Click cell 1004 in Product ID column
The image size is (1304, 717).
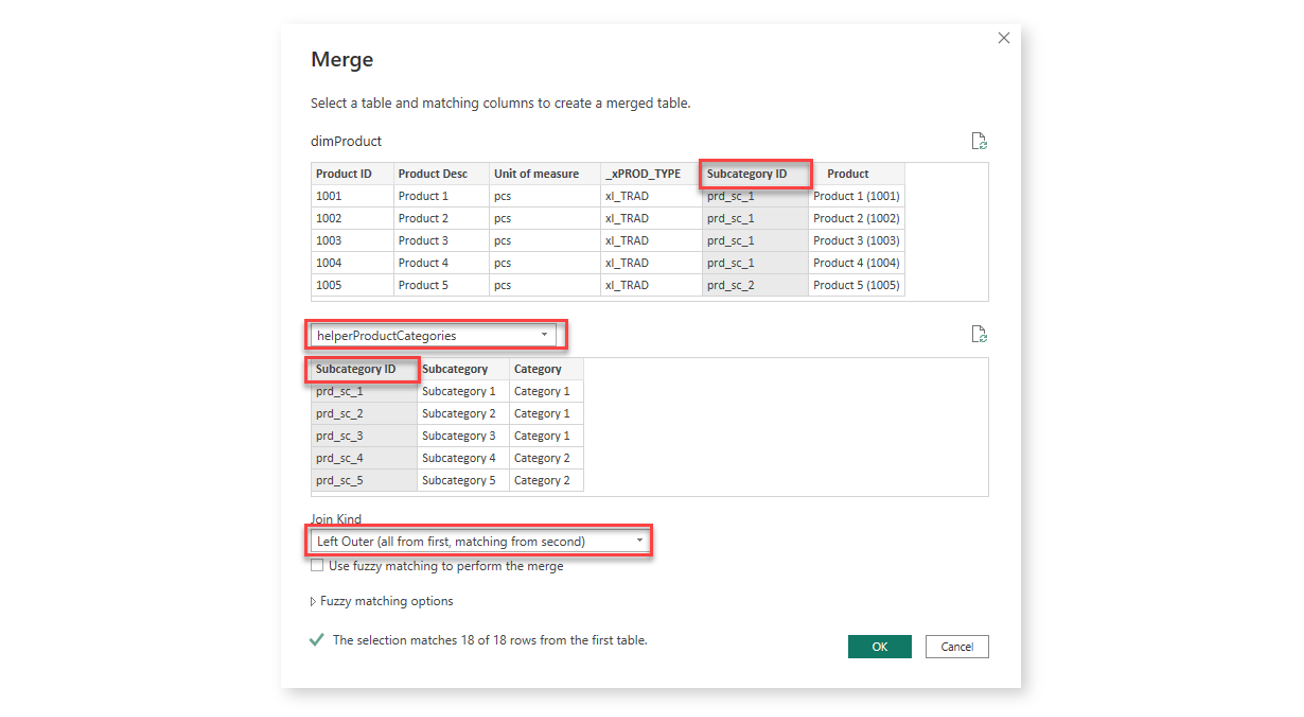(x=352, y=263)
